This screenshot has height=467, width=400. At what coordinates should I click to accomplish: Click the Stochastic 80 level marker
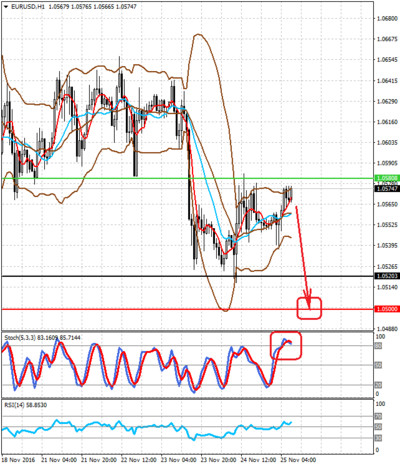pos(378,346)
